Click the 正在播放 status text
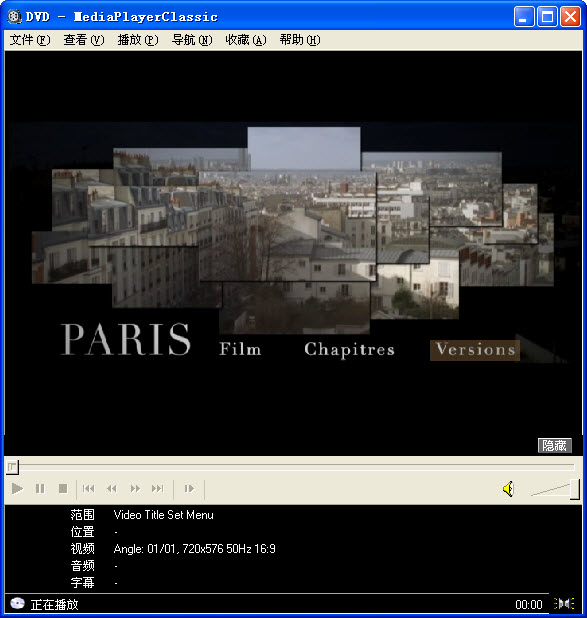The width and height of the screenshot is (587, 618). (x=54, y=604)
